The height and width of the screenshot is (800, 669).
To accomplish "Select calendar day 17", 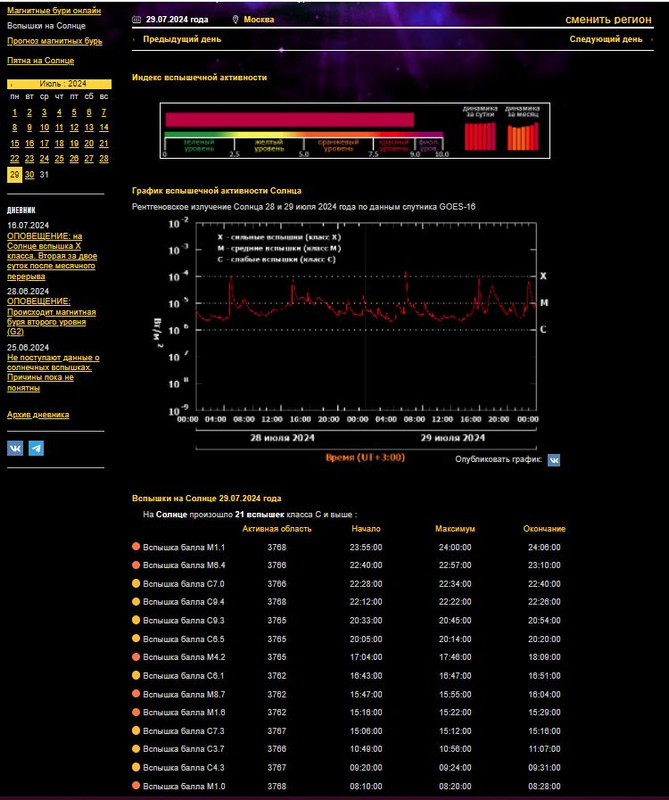I will (44, 143).
